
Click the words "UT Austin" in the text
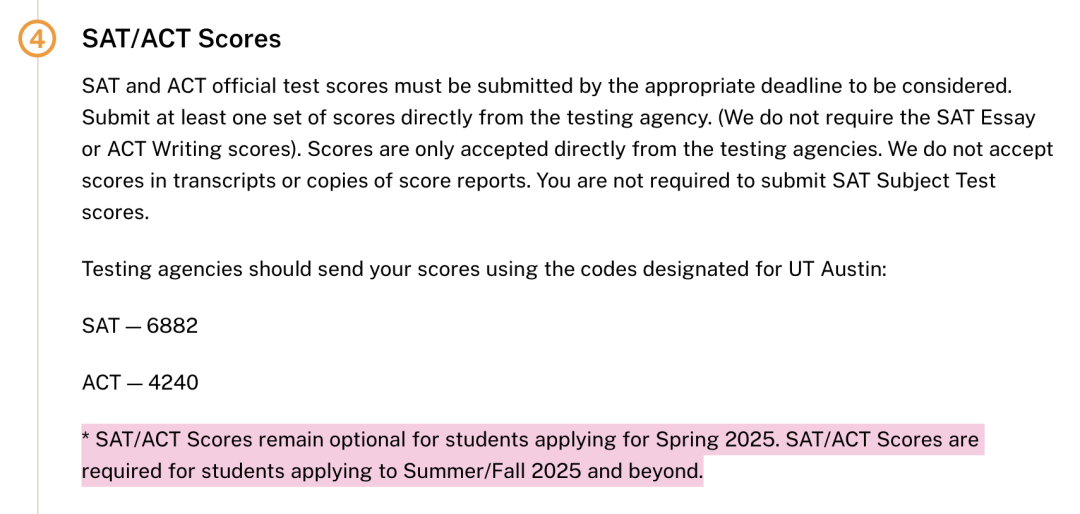tap(836, 269)
